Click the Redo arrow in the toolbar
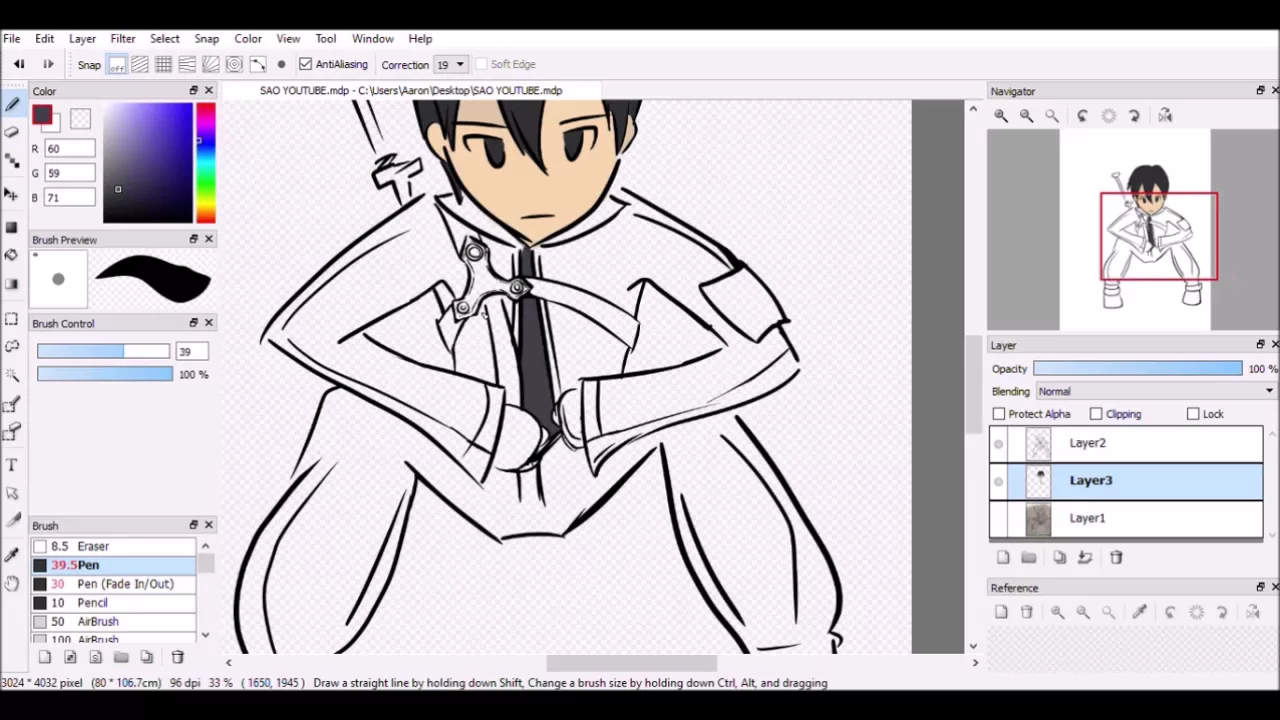Viewport: 1280px width, 720px height. coord(48,64)
